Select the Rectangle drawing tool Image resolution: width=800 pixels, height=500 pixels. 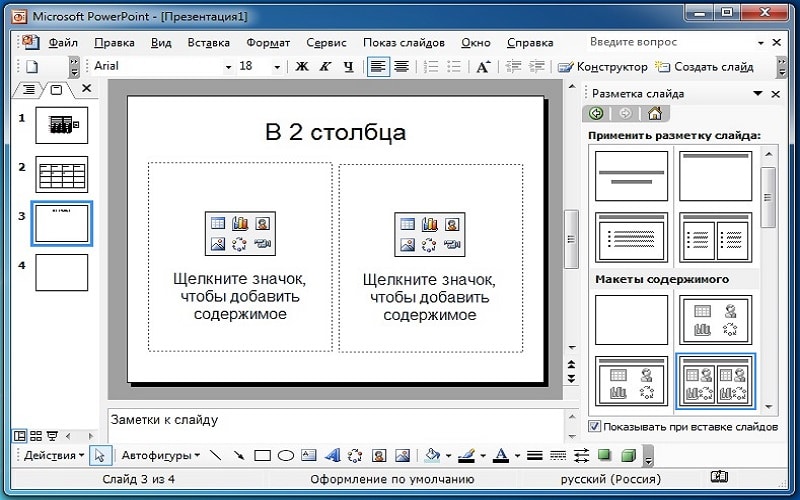pyautogui.click(x=262, y=455)
